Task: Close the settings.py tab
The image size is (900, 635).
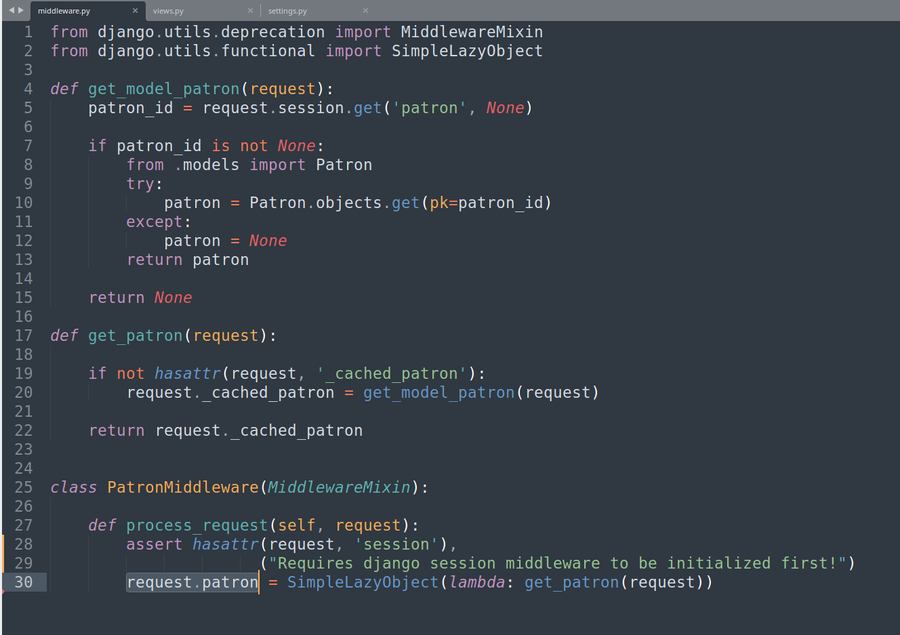Action: pyautogui.click(x=366, y=11)
